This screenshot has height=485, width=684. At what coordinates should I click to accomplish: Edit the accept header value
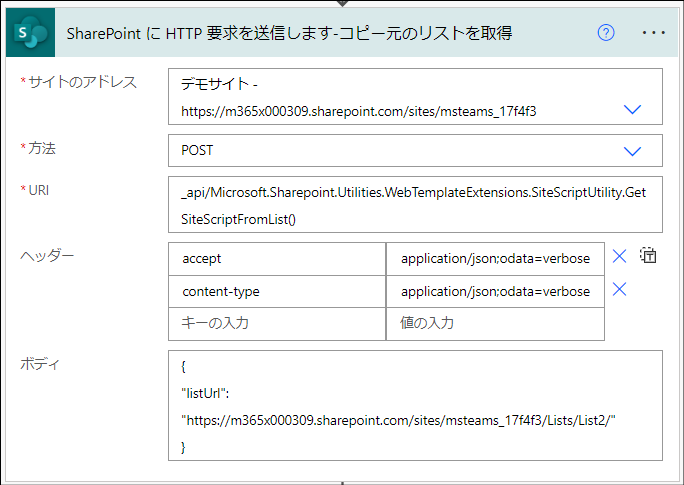click(x=495, y=259)
